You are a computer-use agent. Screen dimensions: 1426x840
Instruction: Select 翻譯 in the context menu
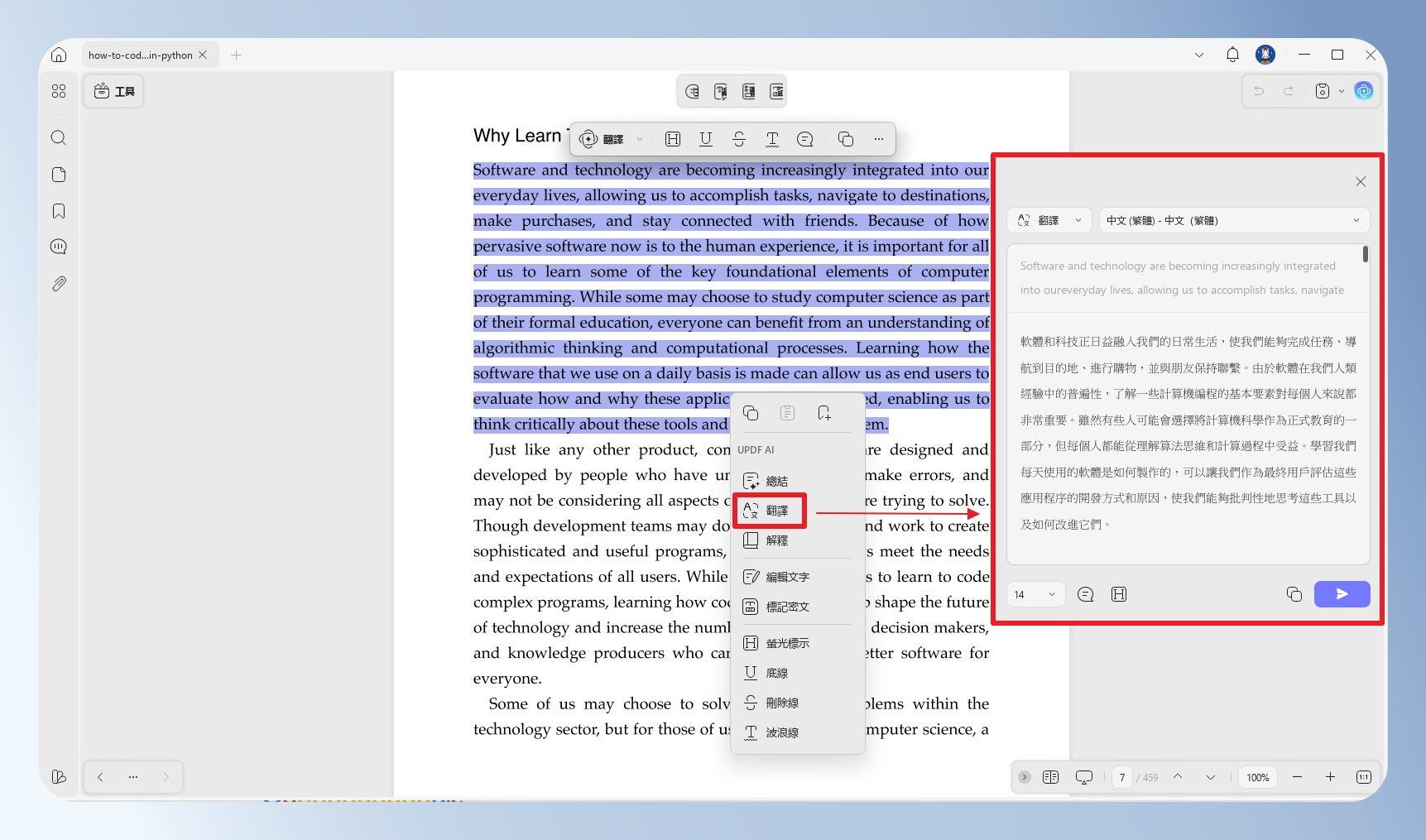[x=770, y=511]
